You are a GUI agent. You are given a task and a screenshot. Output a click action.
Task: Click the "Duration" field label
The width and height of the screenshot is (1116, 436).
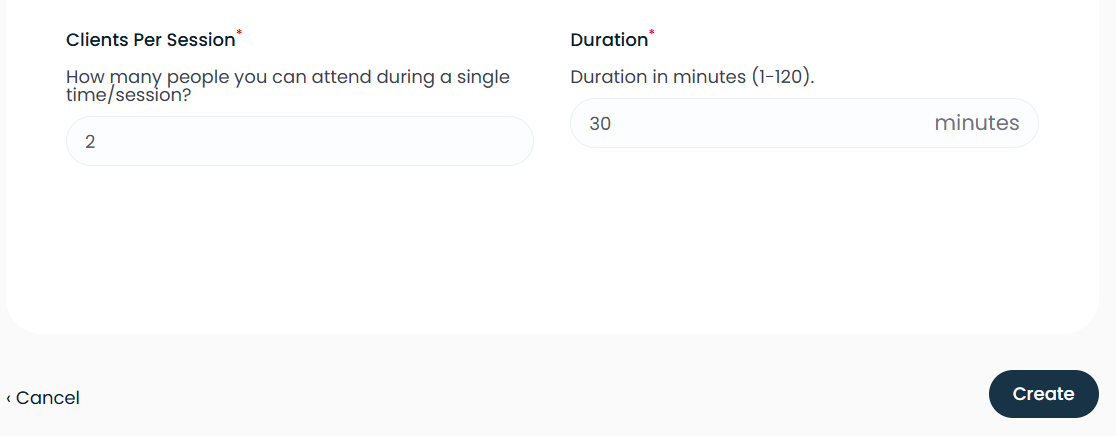pos(609,40)
